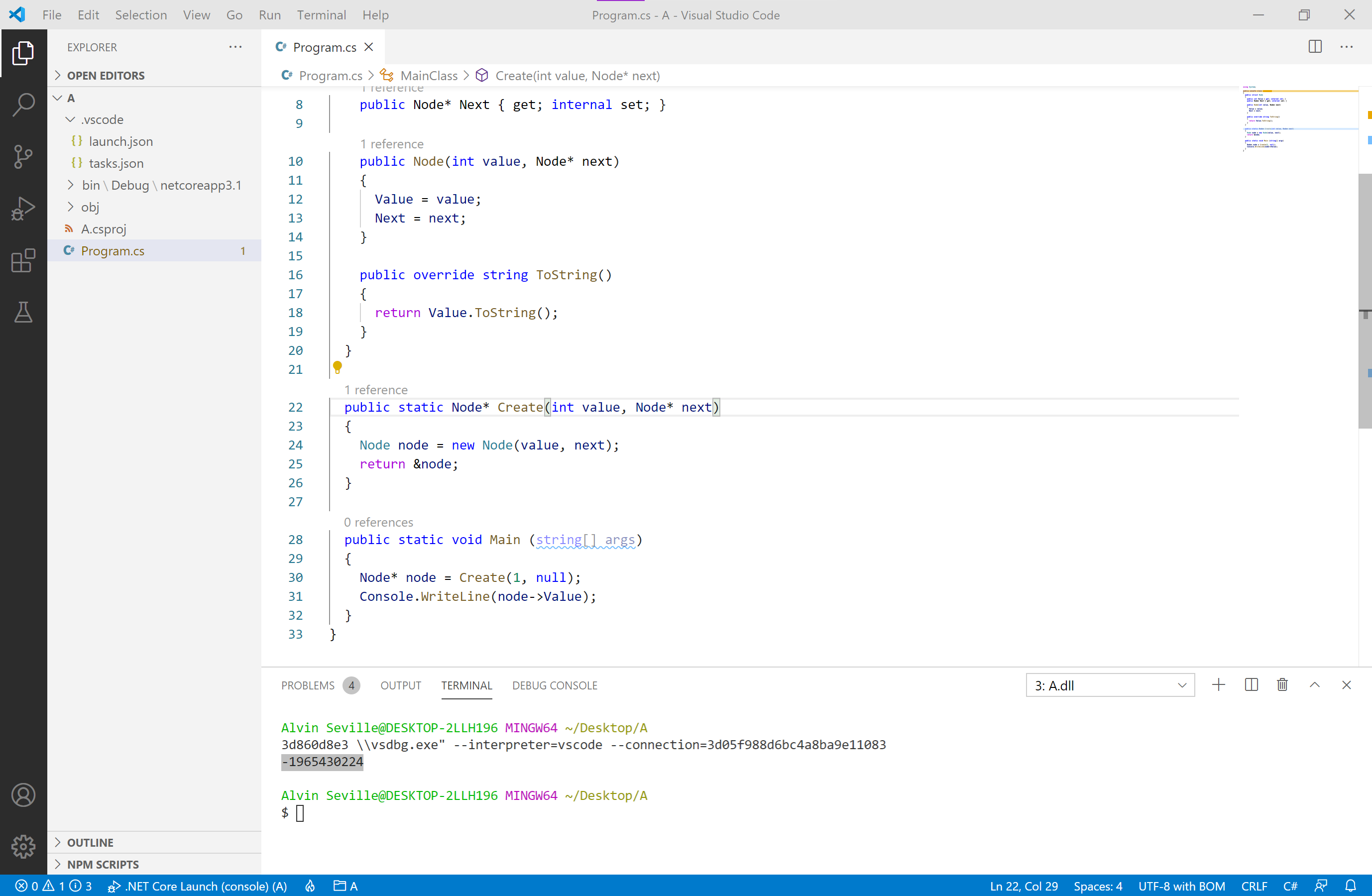Open the Accounts icon above settings

[23, 794]
